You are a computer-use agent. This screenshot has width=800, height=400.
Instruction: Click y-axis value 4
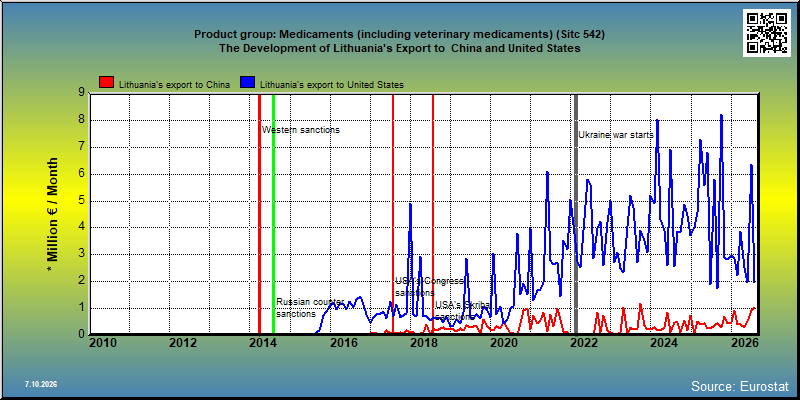81,228
